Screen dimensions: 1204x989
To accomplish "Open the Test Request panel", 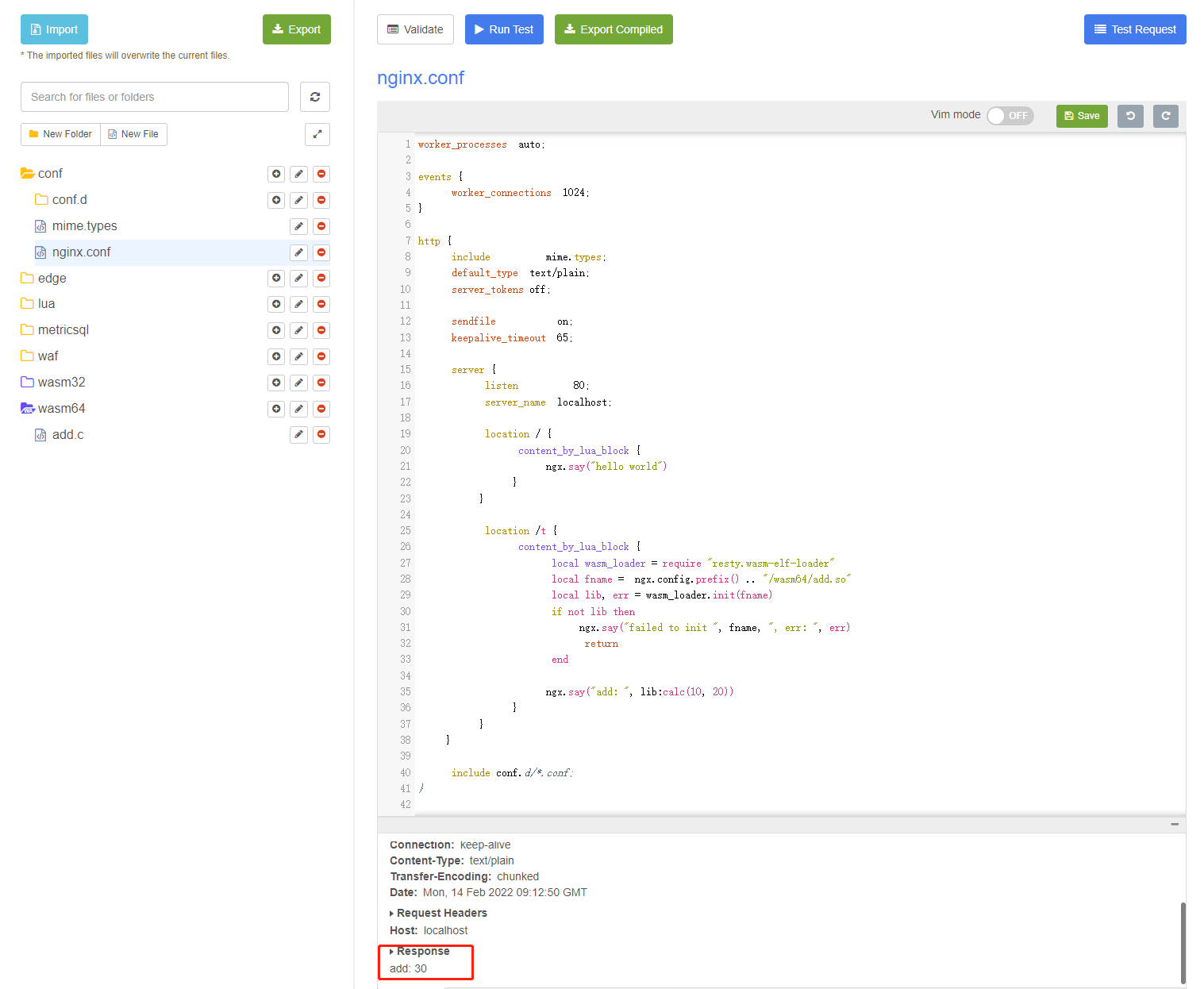I will [x=1135, y=29].
